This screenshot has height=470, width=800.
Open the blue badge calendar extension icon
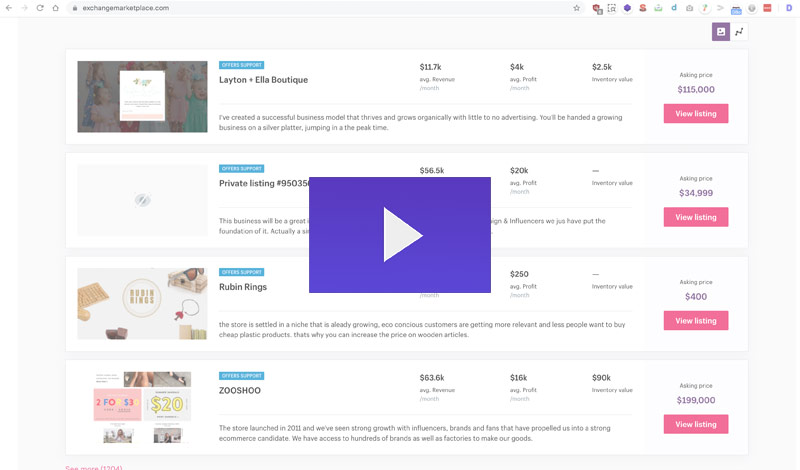736,9
